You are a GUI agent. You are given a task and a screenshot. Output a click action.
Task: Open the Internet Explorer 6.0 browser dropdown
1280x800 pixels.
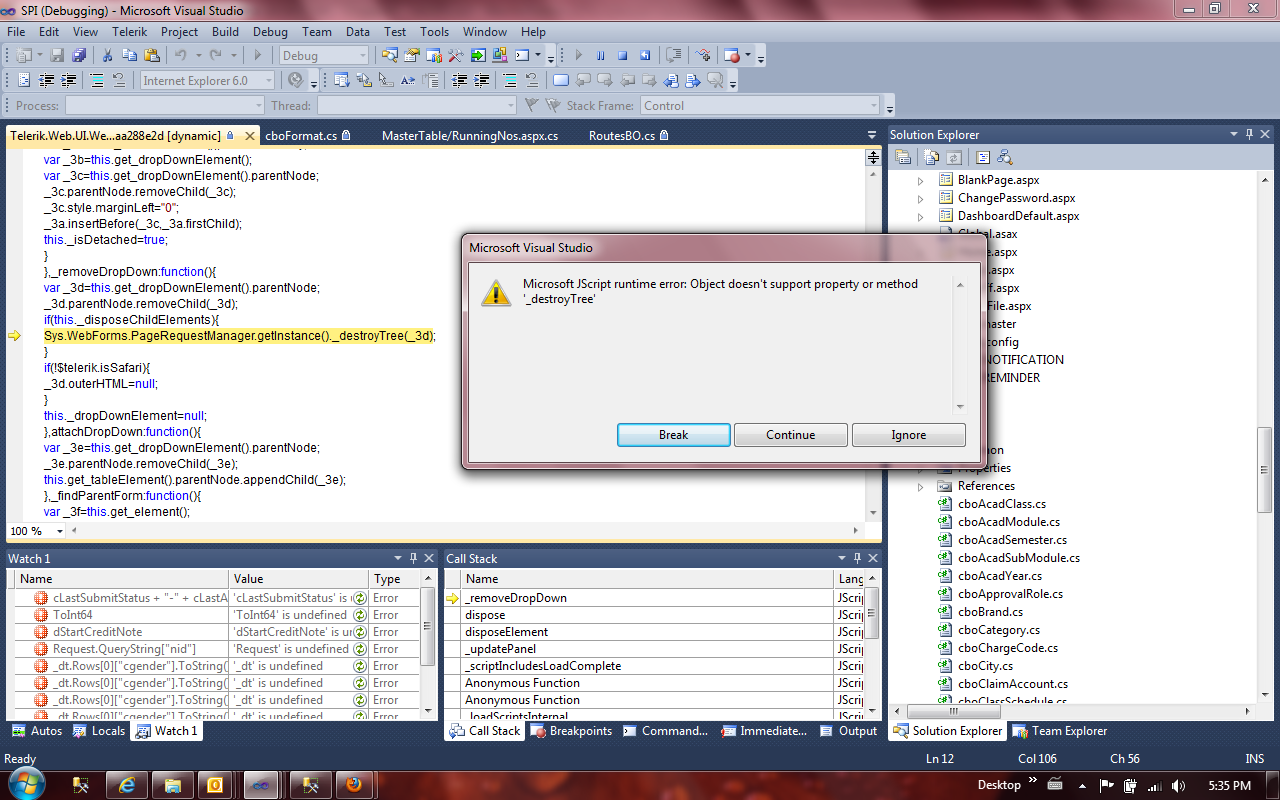(x=208, y=80)
